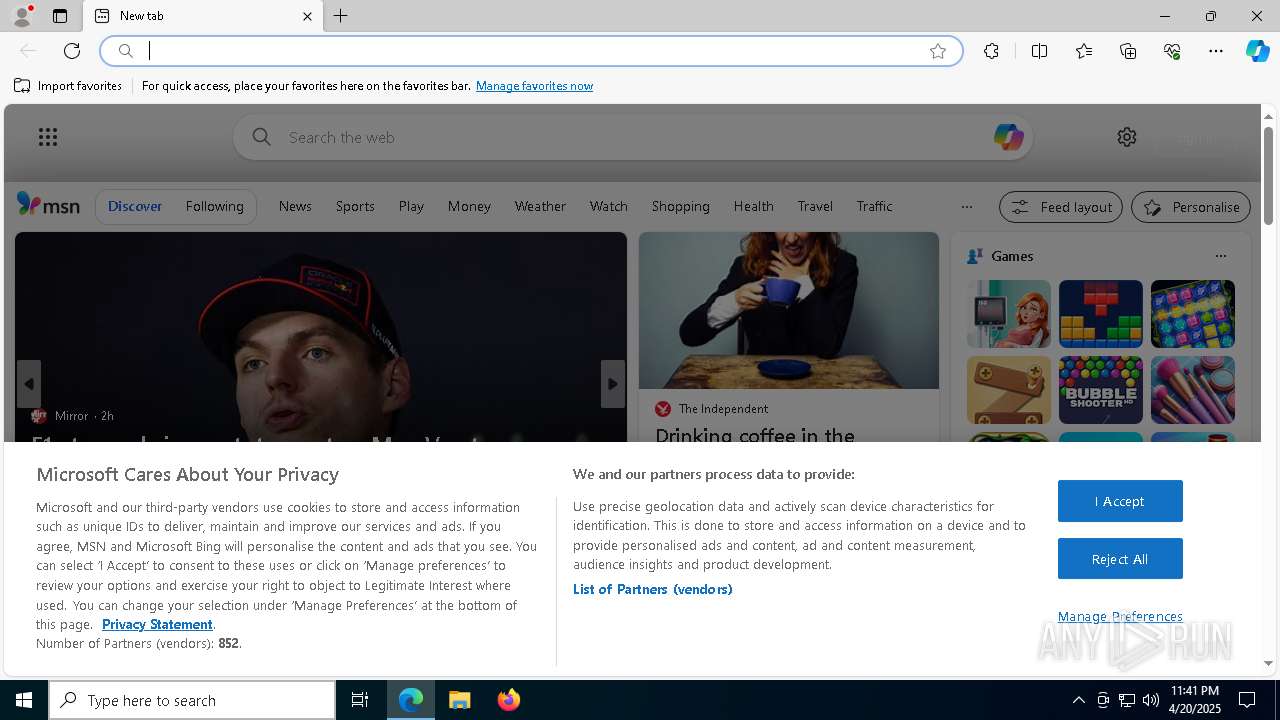Image resolution: width=1280 pixels, height=720 pixels.
Task: Play the jewel match game
Action: coord(1192,314)
